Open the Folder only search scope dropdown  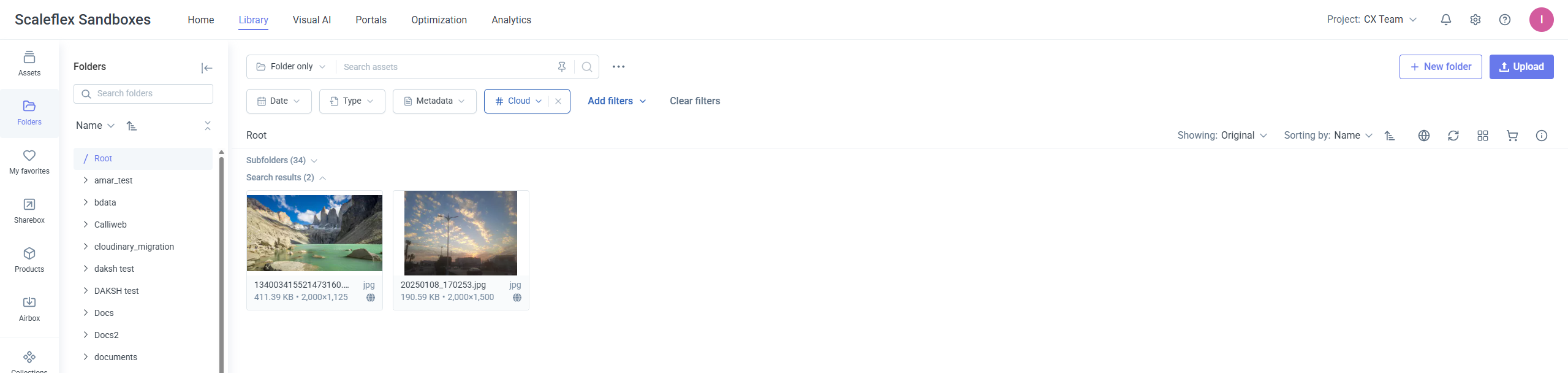click(291, 67)
